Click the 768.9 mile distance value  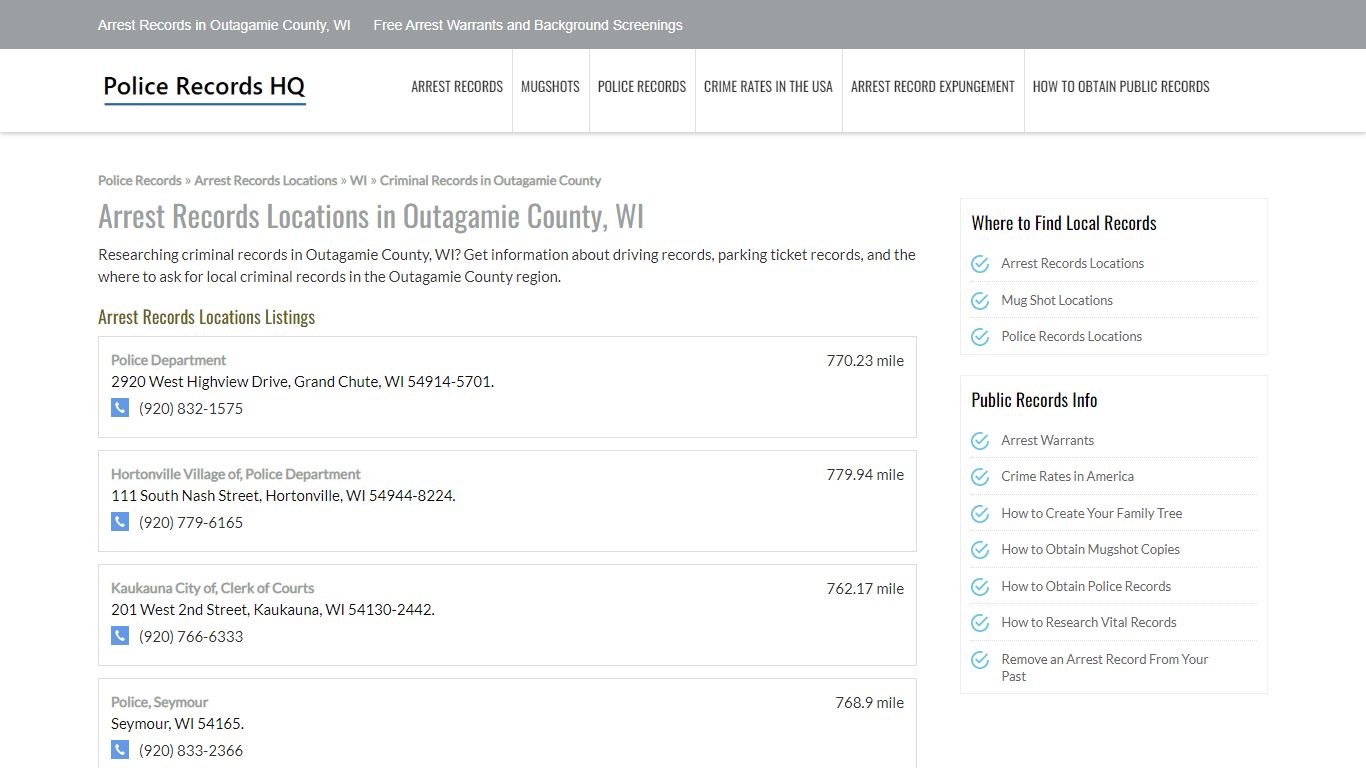click(x=869, y=702)
